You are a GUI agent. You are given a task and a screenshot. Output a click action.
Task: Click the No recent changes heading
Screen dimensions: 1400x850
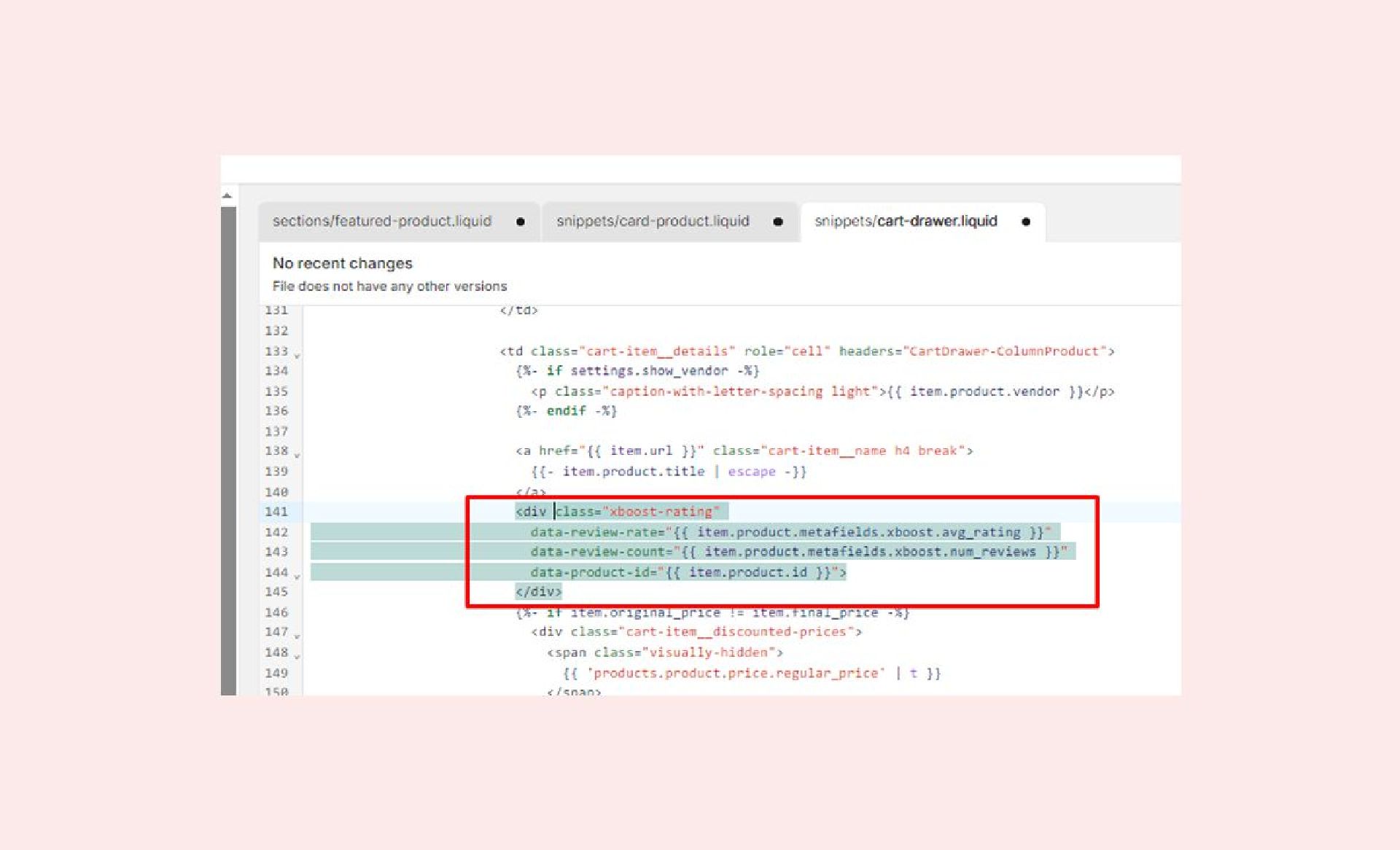(342, 263)
